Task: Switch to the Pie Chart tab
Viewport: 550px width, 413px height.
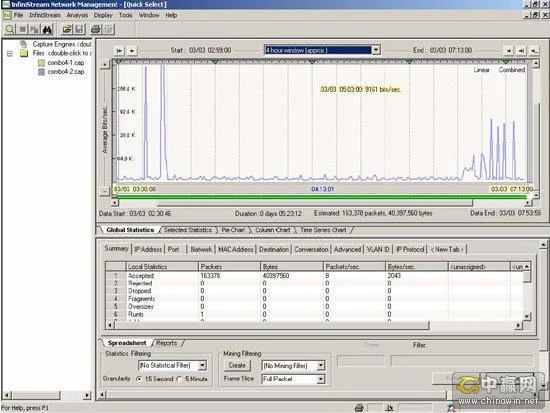Action: (233, 230)
